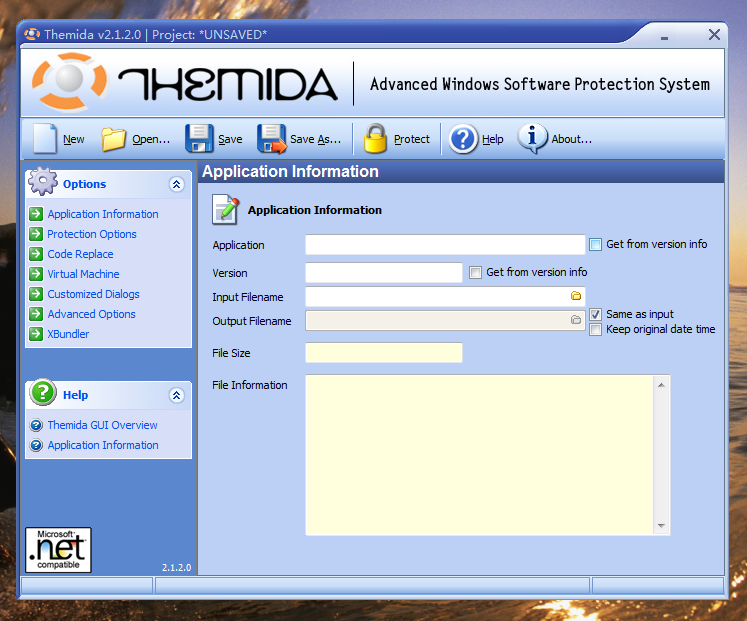Click green arrow beside Application Information option
This screenshot has height=621, width=747.
tap(36, 214)
